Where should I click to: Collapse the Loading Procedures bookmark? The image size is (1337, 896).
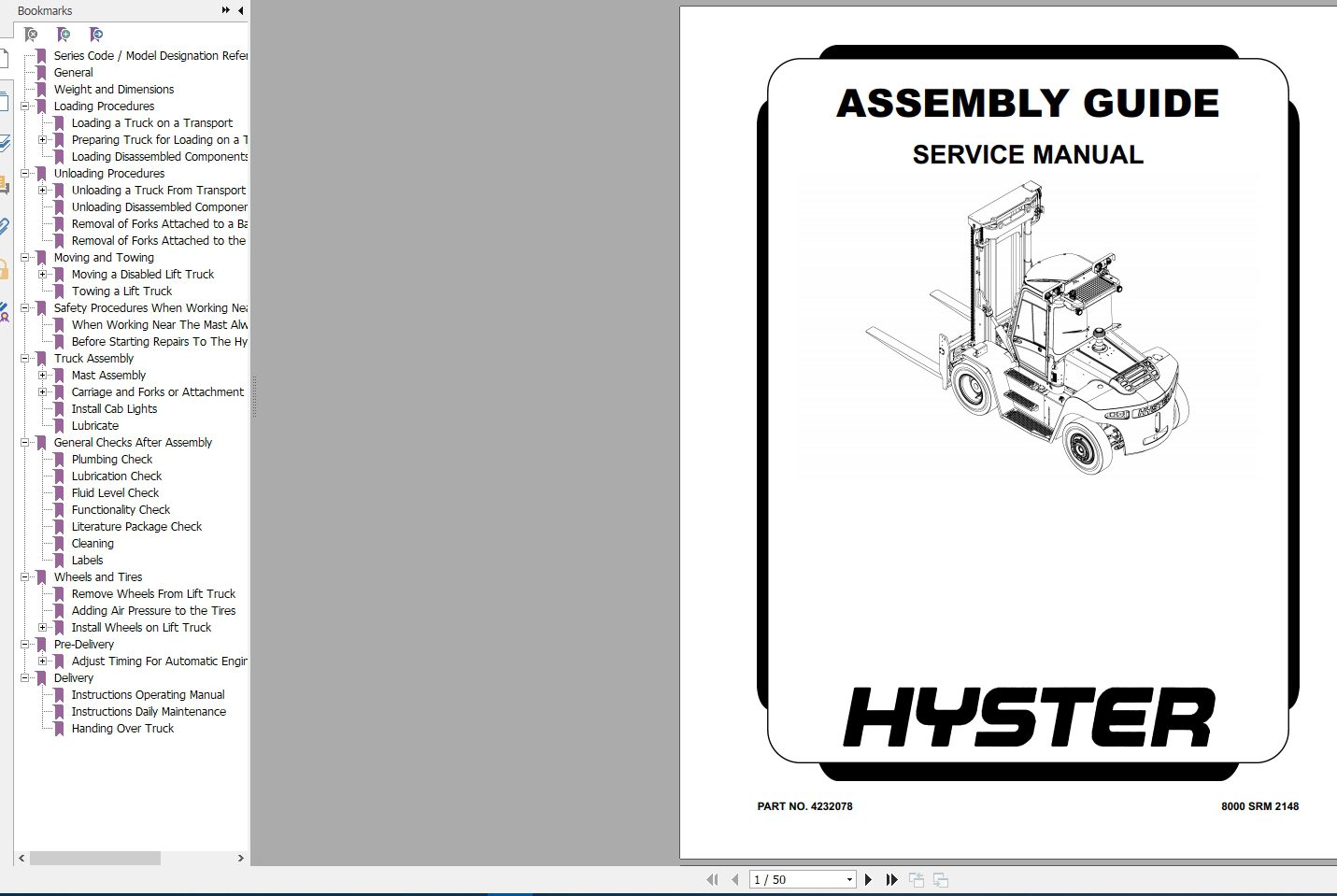pos(25,107)
